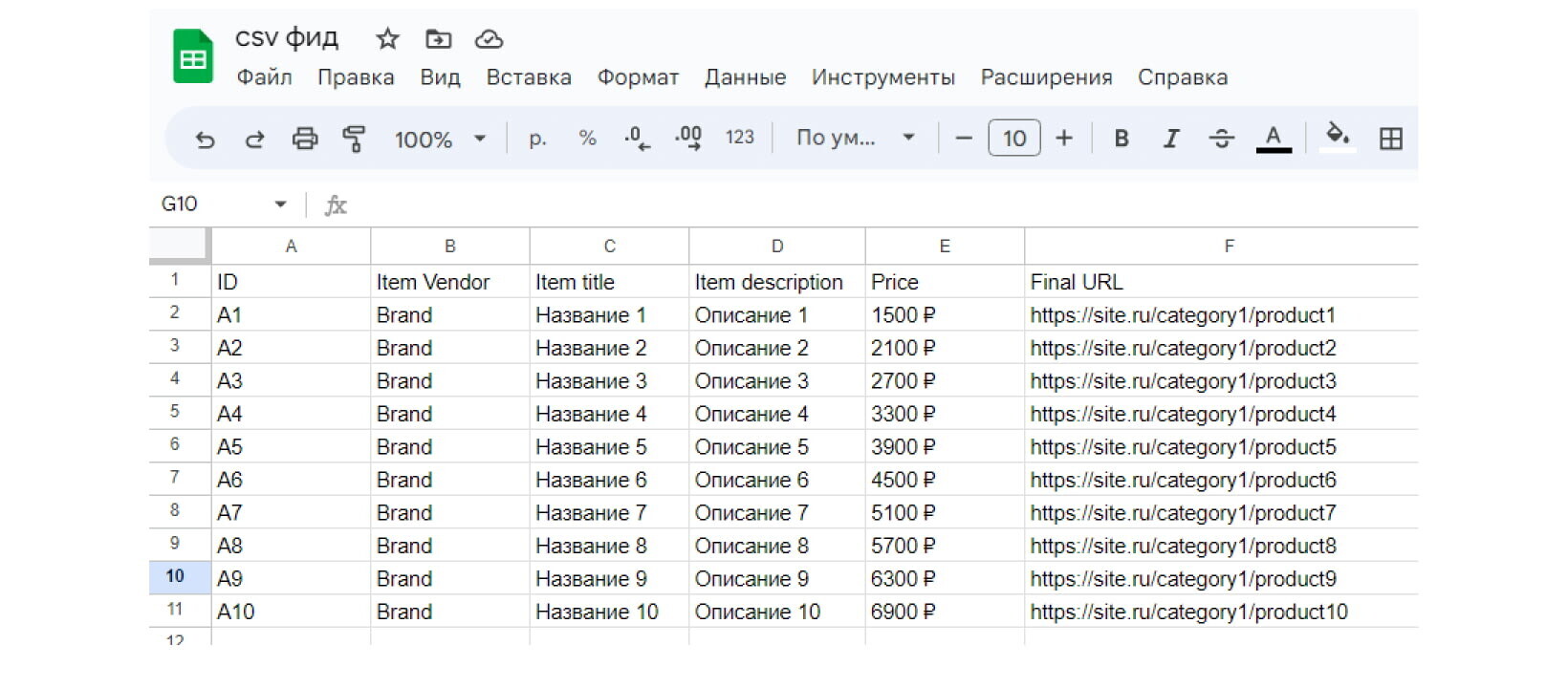
Task: Open the Формат menu
Action: tap(638, 77)
